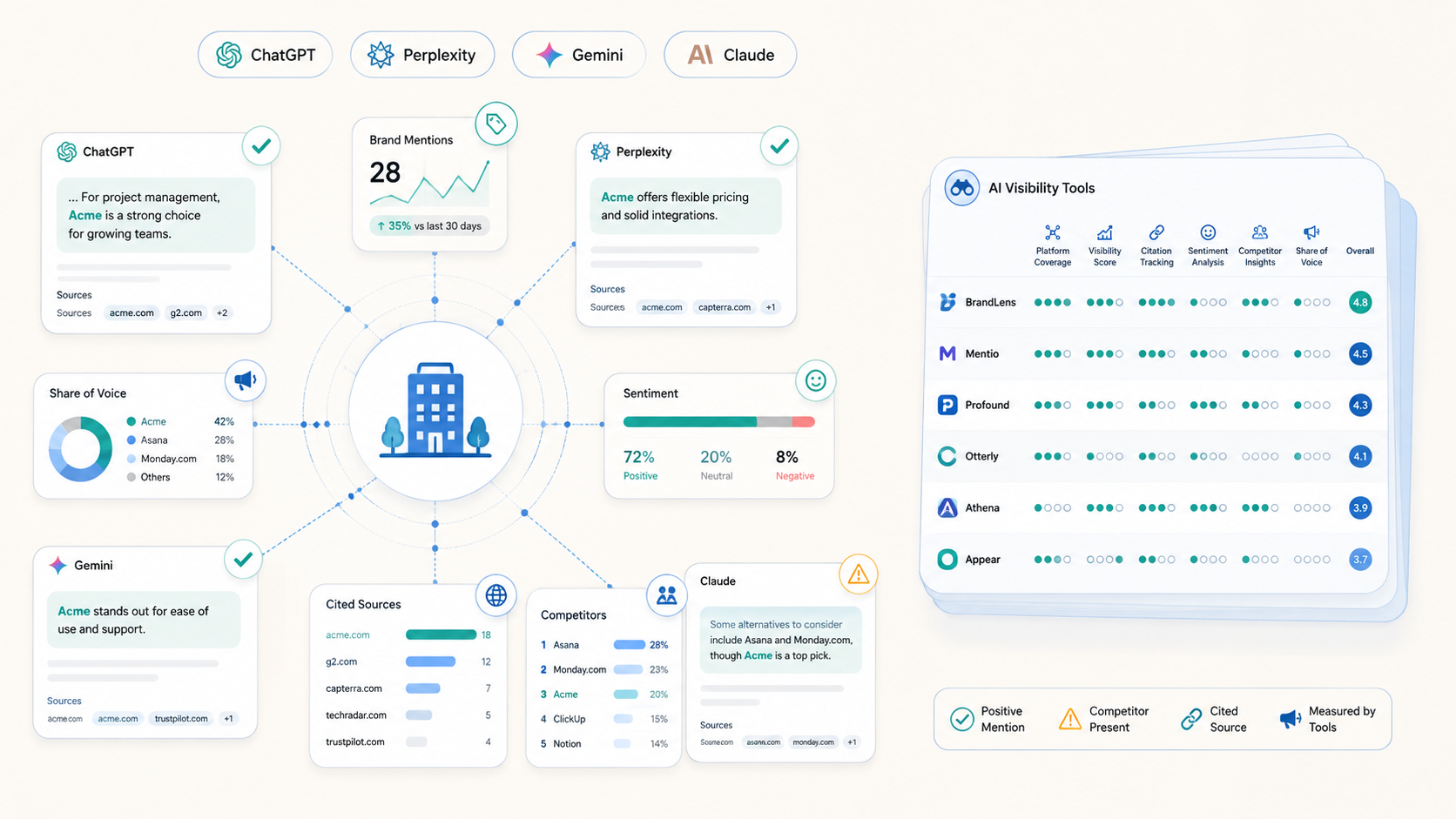This screenshot has width=1456, height=819.
Task: Click the Competitor Present warning icon in legend
Action: coord(1070,719)
